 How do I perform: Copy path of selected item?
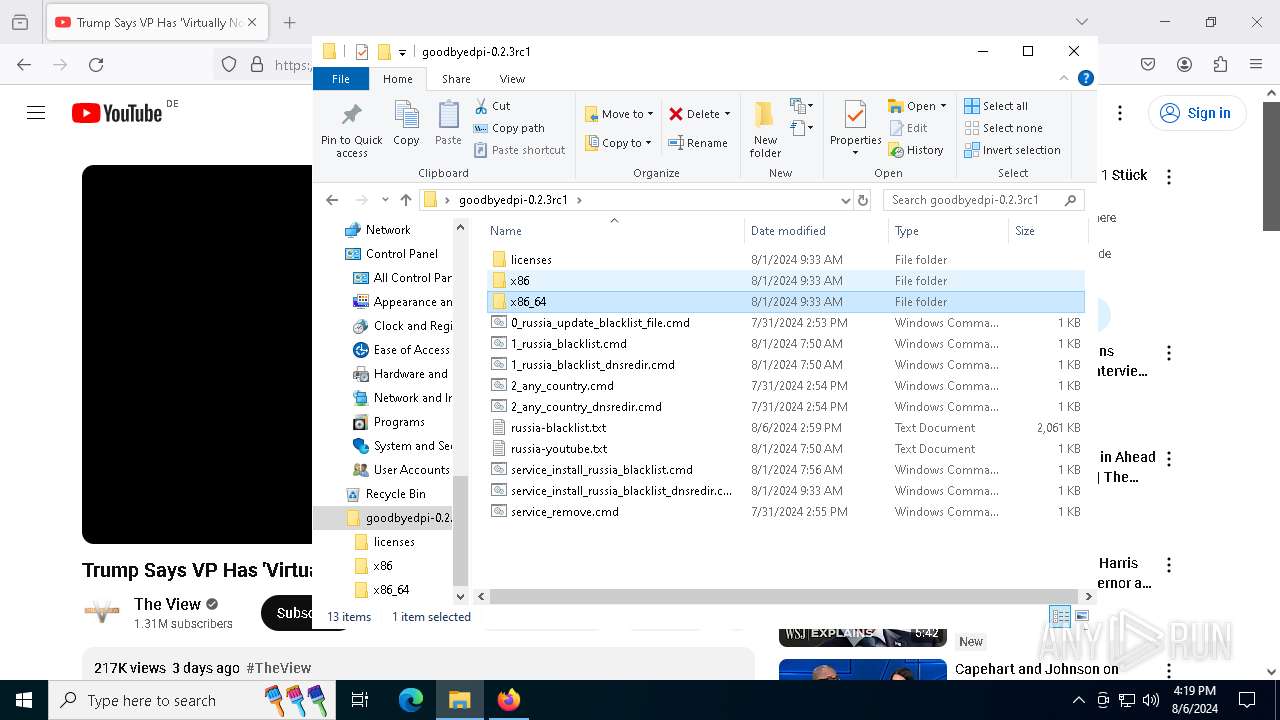click(509, 128)
